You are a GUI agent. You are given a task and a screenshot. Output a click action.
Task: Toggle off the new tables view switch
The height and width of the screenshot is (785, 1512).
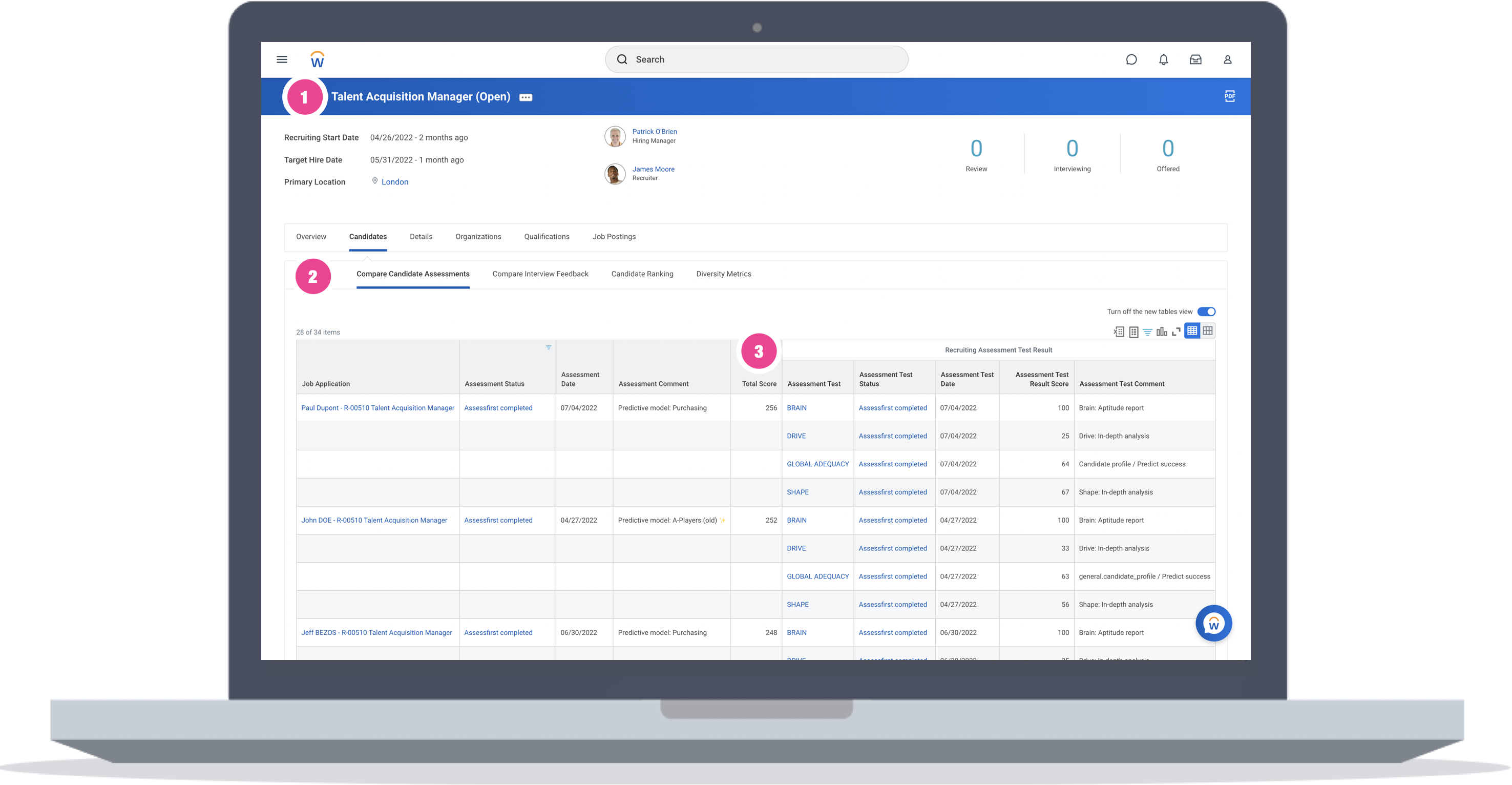1206,312
